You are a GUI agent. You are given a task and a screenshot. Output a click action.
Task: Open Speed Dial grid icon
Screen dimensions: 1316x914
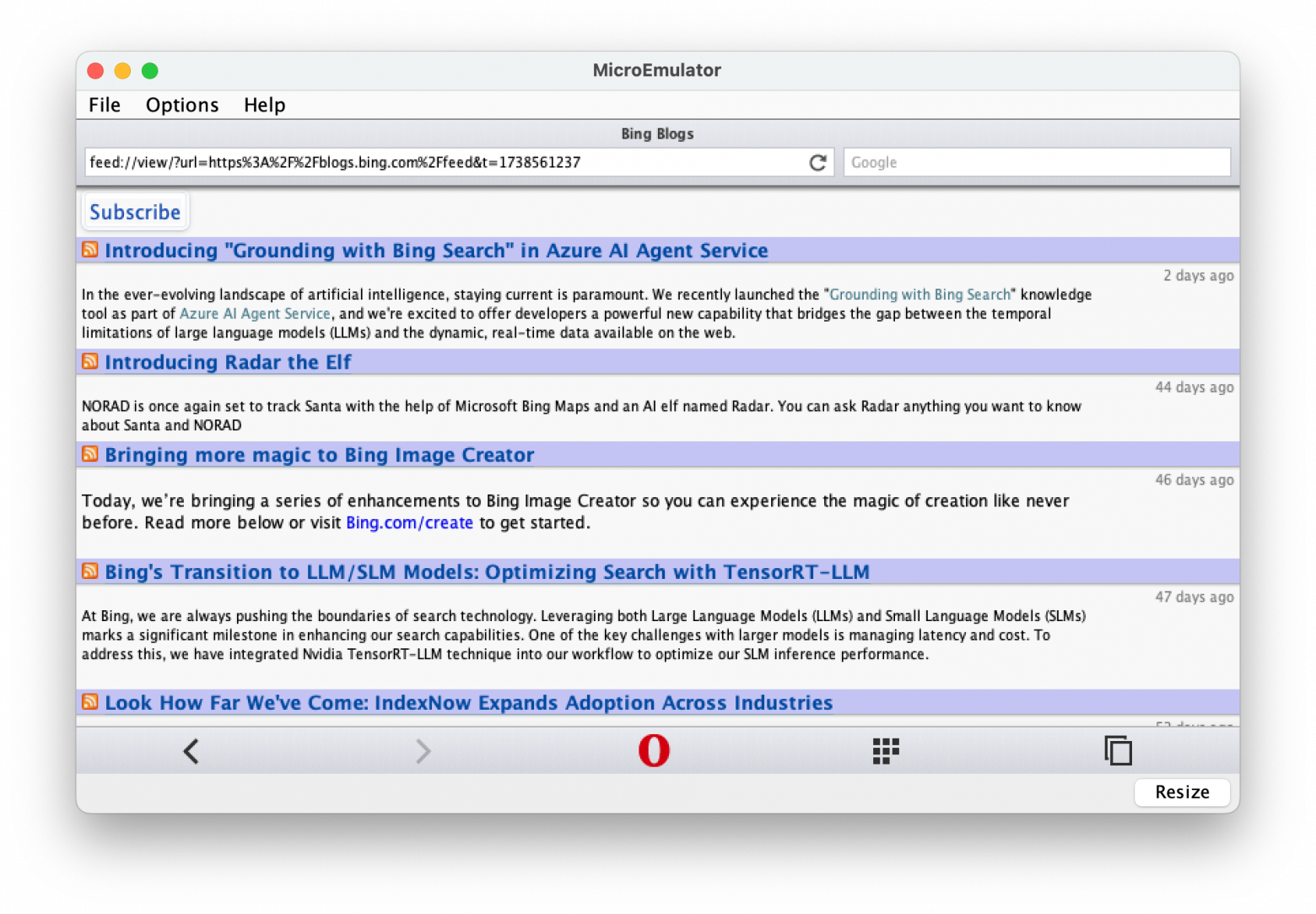coord(886,751)
